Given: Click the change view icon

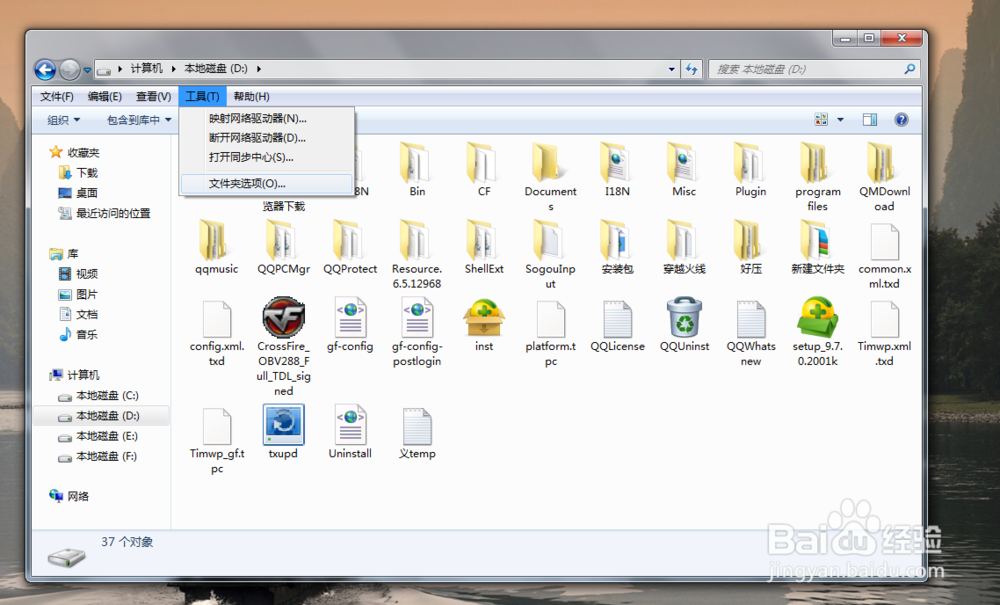Looking at the screenshot, I should [x=821, y=119].
